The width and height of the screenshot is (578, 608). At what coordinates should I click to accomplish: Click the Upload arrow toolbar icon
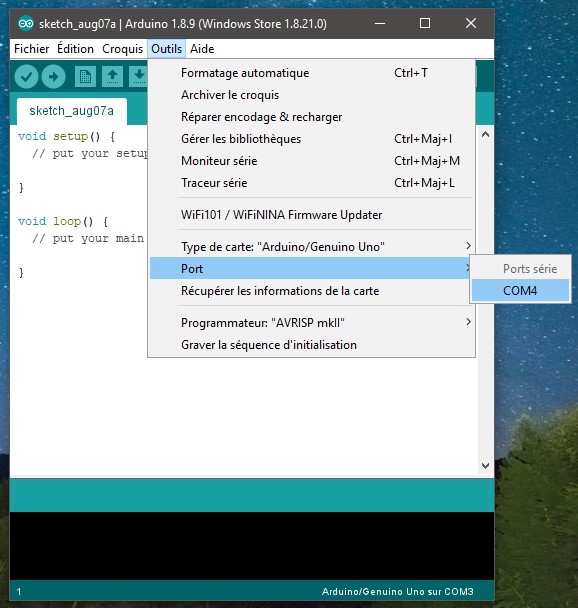pyautogui.click(x=53, y=76)
